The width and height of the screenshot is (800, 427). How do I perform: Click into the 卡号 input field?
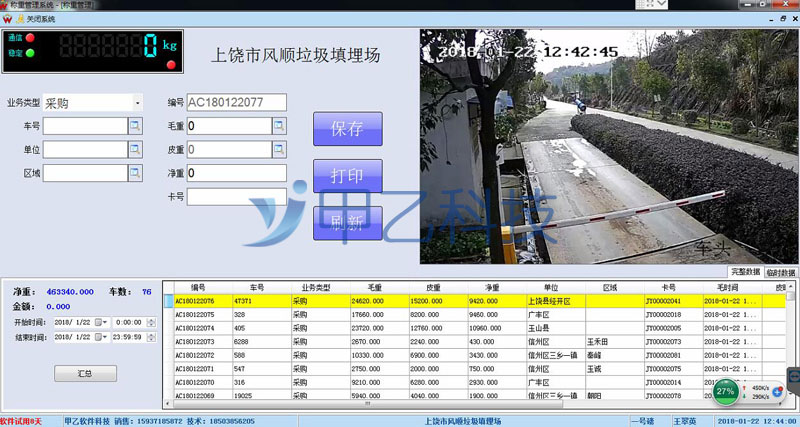click(237, 197)
